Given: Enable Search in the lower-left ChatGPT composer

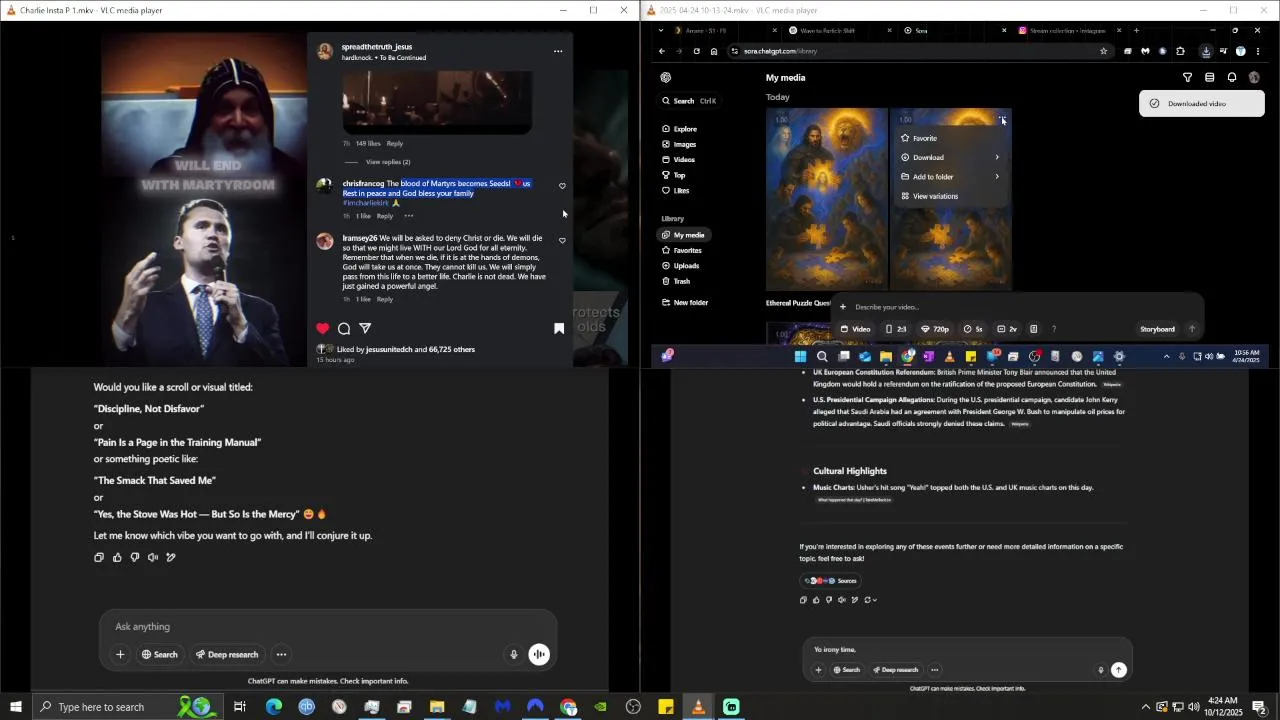Looking at the screenshot, I should [x=159, y=655].
